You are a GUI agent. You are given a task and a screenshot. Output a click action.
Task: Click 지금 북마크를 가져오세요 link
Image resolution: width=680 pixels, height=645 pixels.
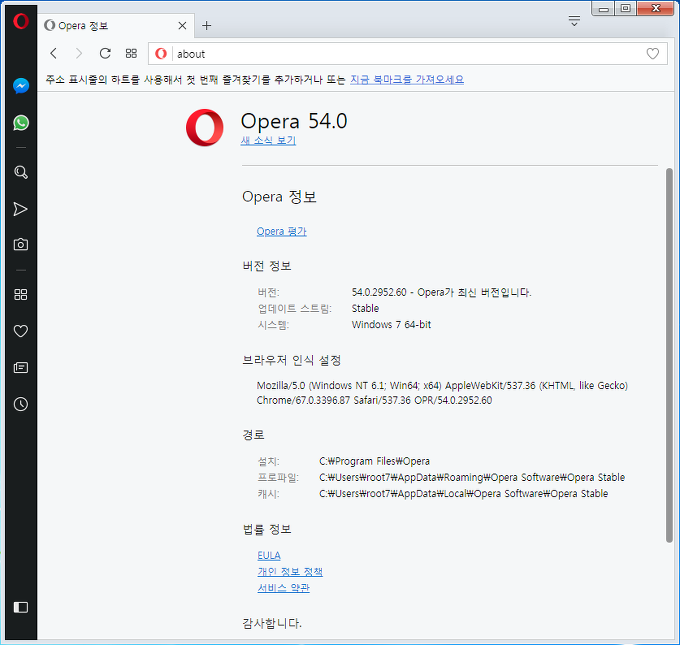pos(407,79)
